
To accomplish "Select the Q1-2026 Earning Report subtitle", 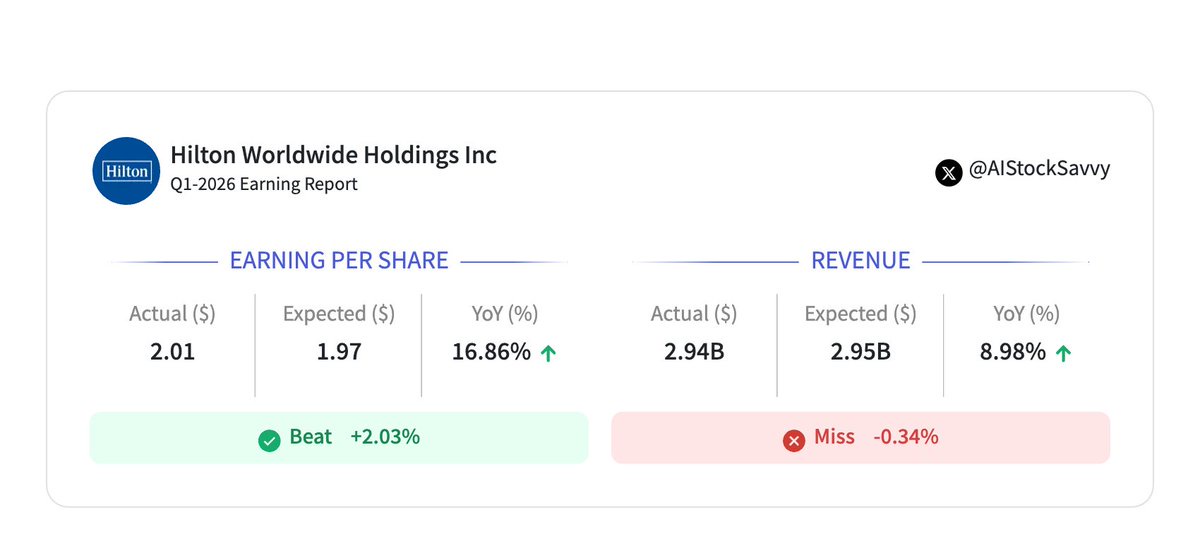I will click(x=264, y=185).
